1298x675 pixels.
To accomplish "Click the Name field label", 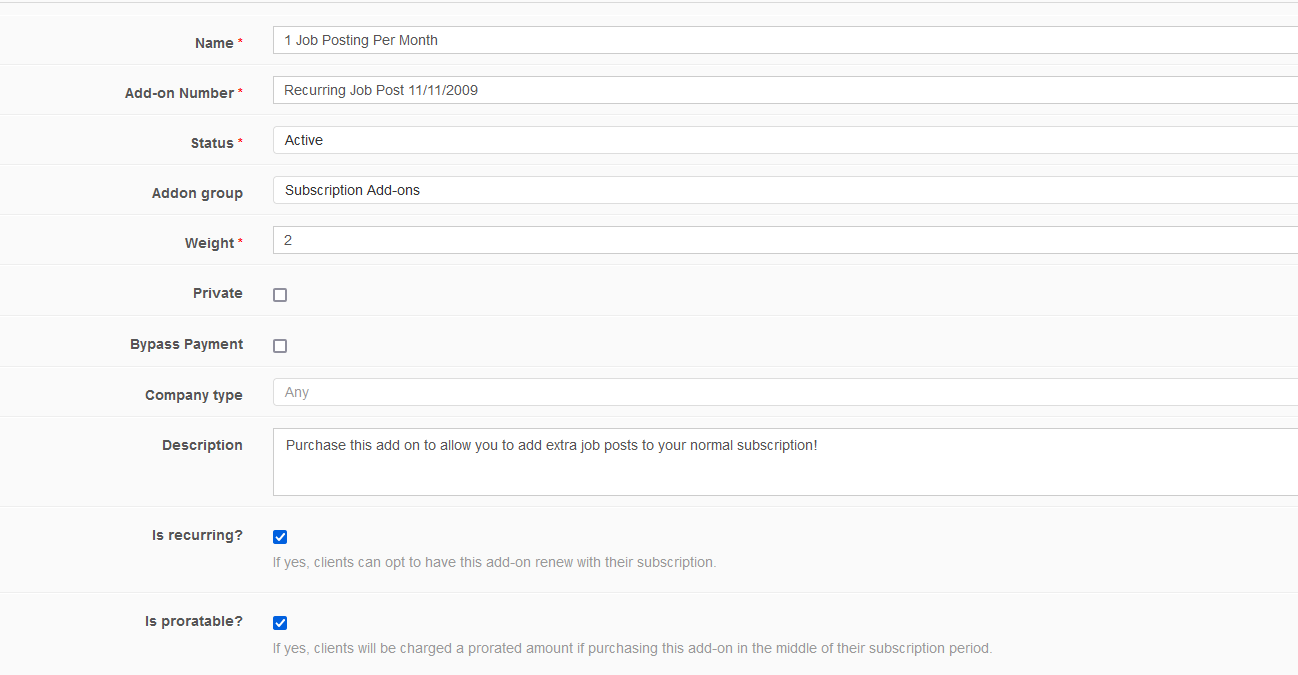I will [x=213, y=43].
